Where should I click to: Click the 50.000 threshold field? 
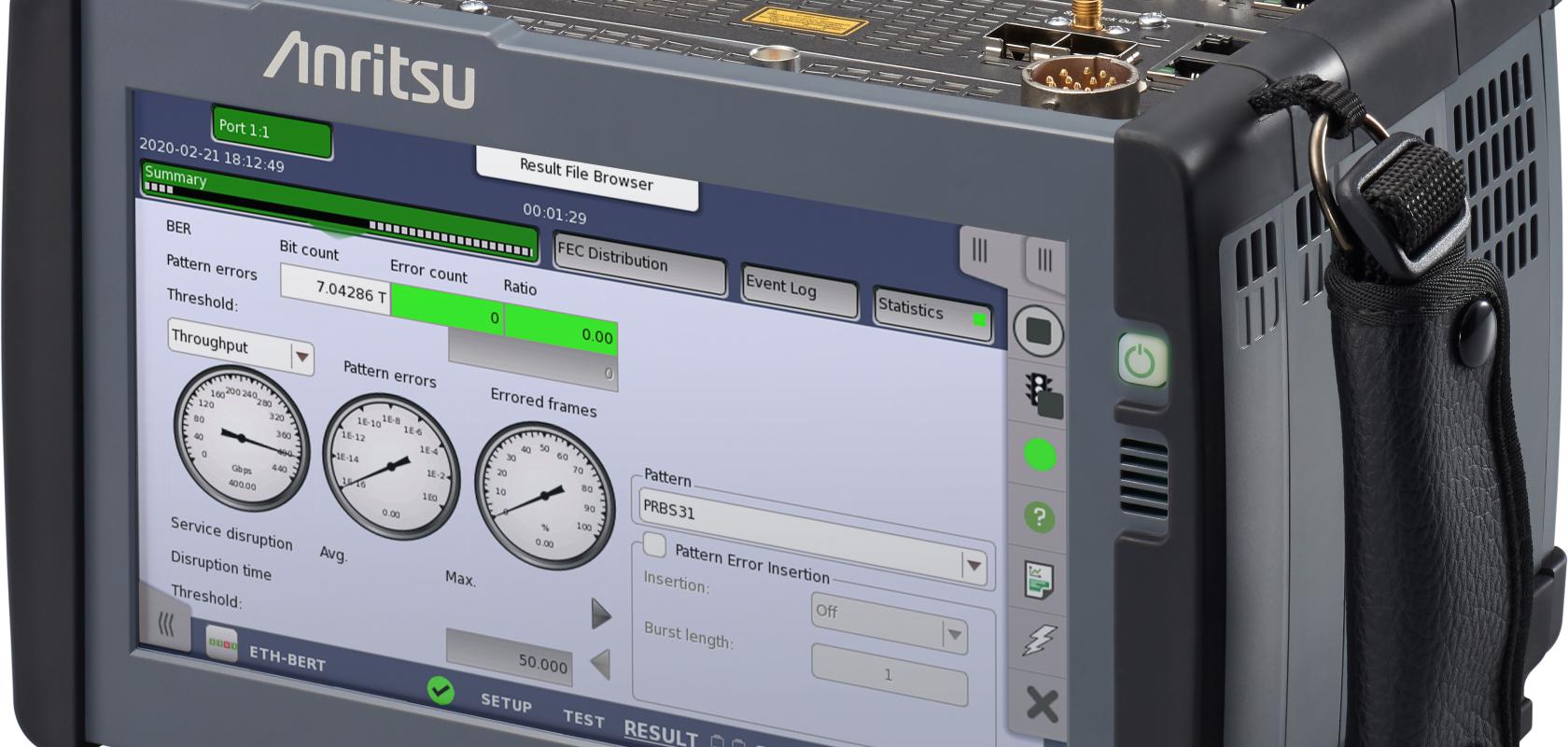pyautogui.click(x=510, y=657)
